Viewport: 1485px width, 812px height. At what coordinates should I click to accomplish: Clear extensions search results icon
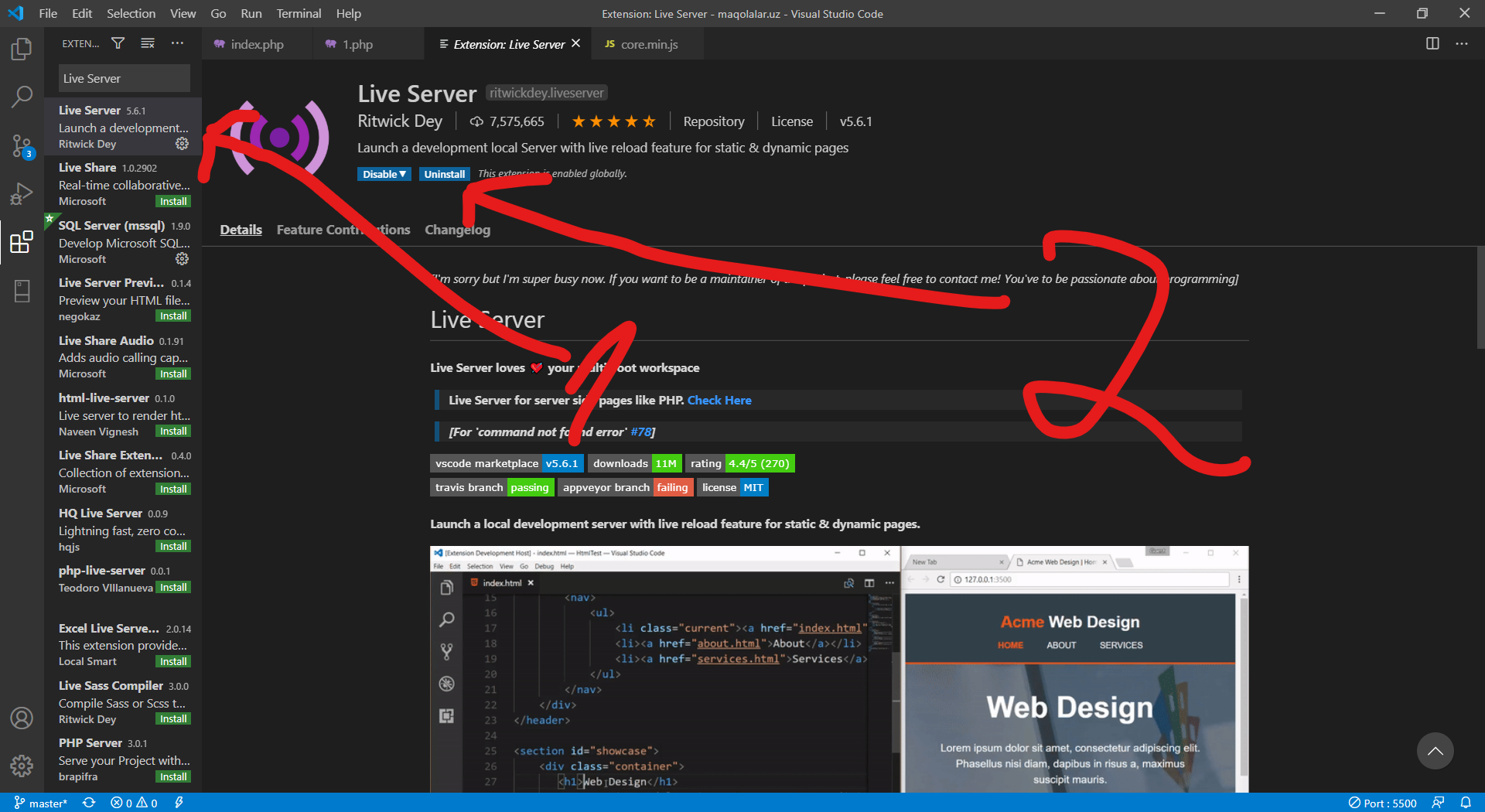tap(148, 43)
